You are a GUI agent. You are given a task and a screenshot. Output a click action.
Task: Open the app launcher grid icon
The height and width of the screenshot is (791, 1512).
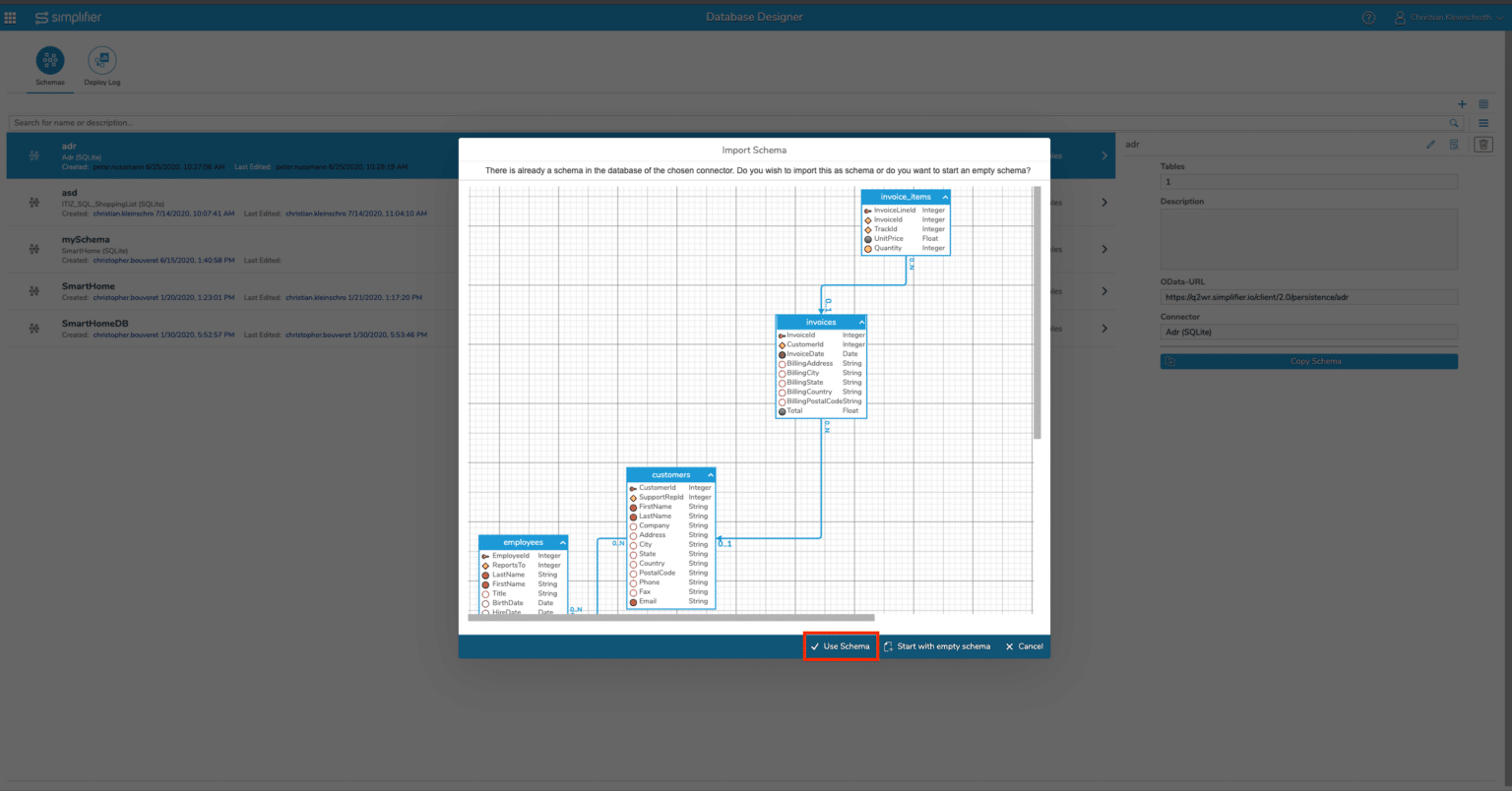click(11, 18)
